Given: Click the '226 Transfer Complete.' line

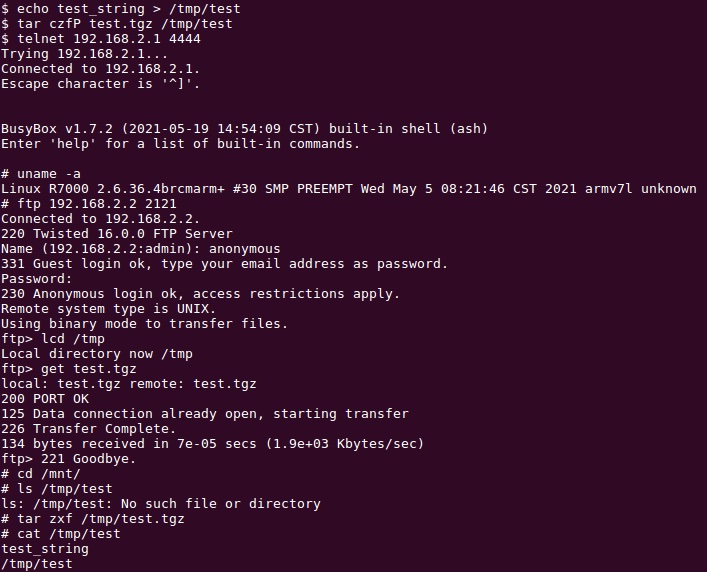Looking at the screenshot, I should 88,429.
